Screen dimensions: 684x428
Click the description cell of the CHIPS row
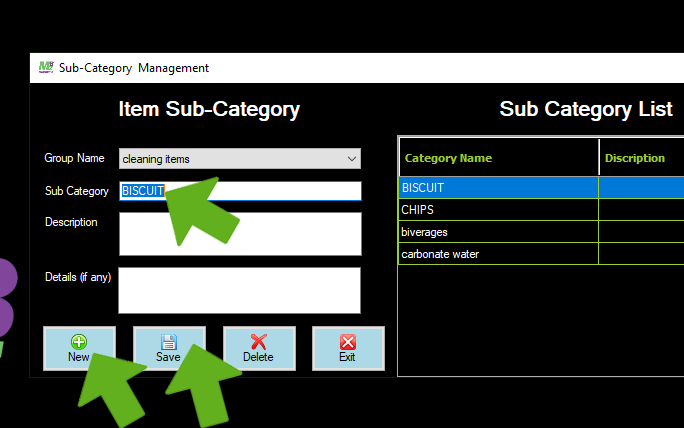click(x=640, y=210)
